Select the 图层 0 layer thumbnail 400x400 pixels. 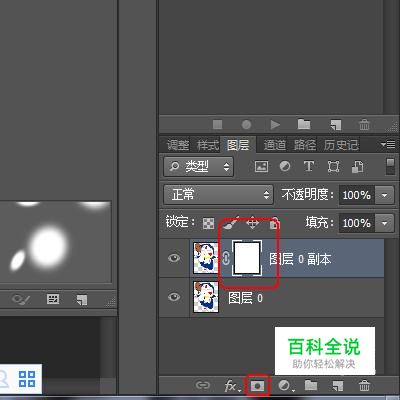coord(206,297)
